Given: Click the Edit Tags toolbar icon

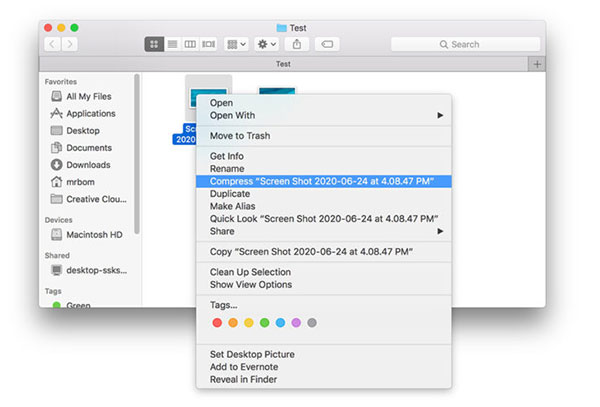Looking at the screenshot, I should click(x=327, y=44).
